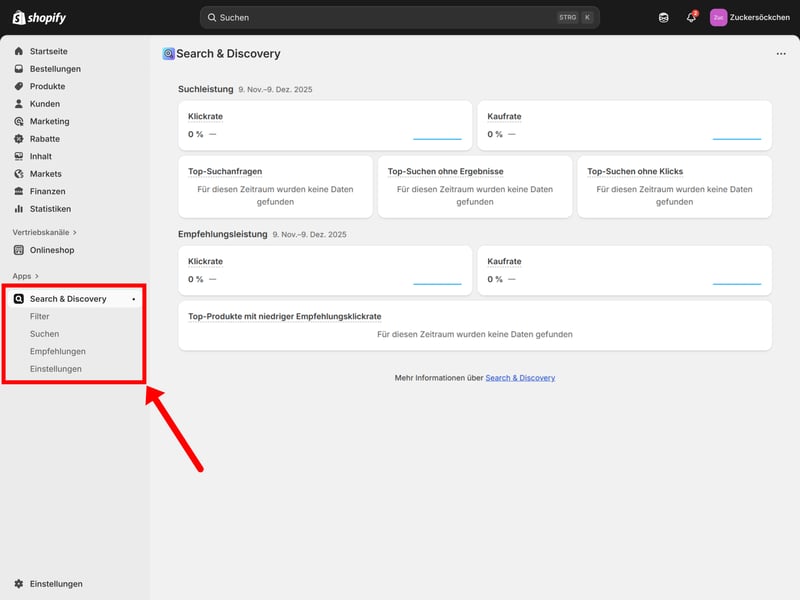Viewport: 800px width, 600px height.
Task: Click the Kunden person icon
Action: (x=19, y=104)
